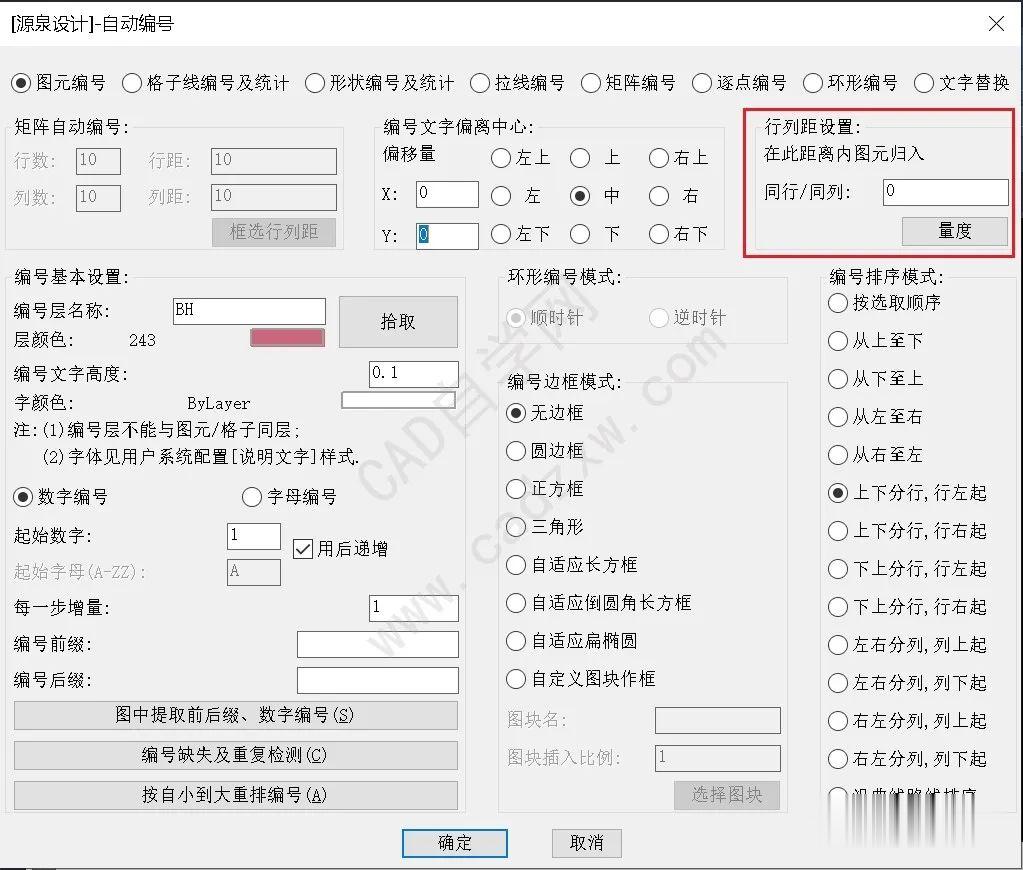Switch numbering to 字母编号
This screenshot has width=1023, height=870.
click(x=252, y=497)
